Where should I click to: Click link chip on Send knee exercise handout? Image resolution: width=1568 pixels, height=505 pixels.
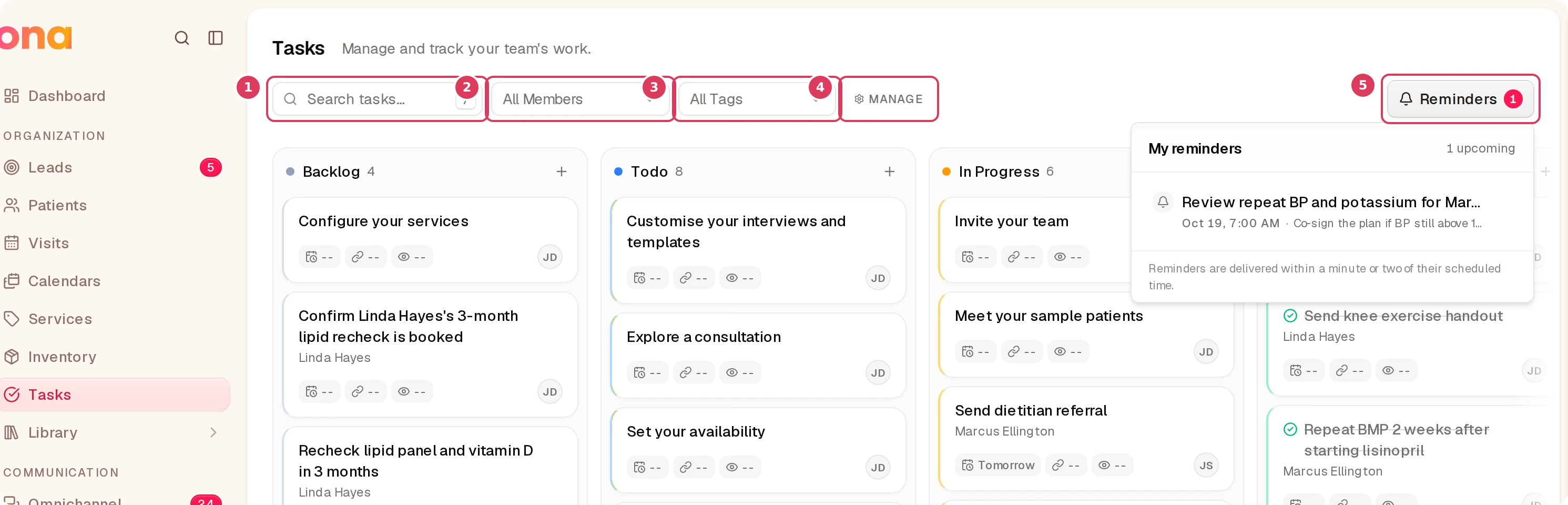point(1349,370)
